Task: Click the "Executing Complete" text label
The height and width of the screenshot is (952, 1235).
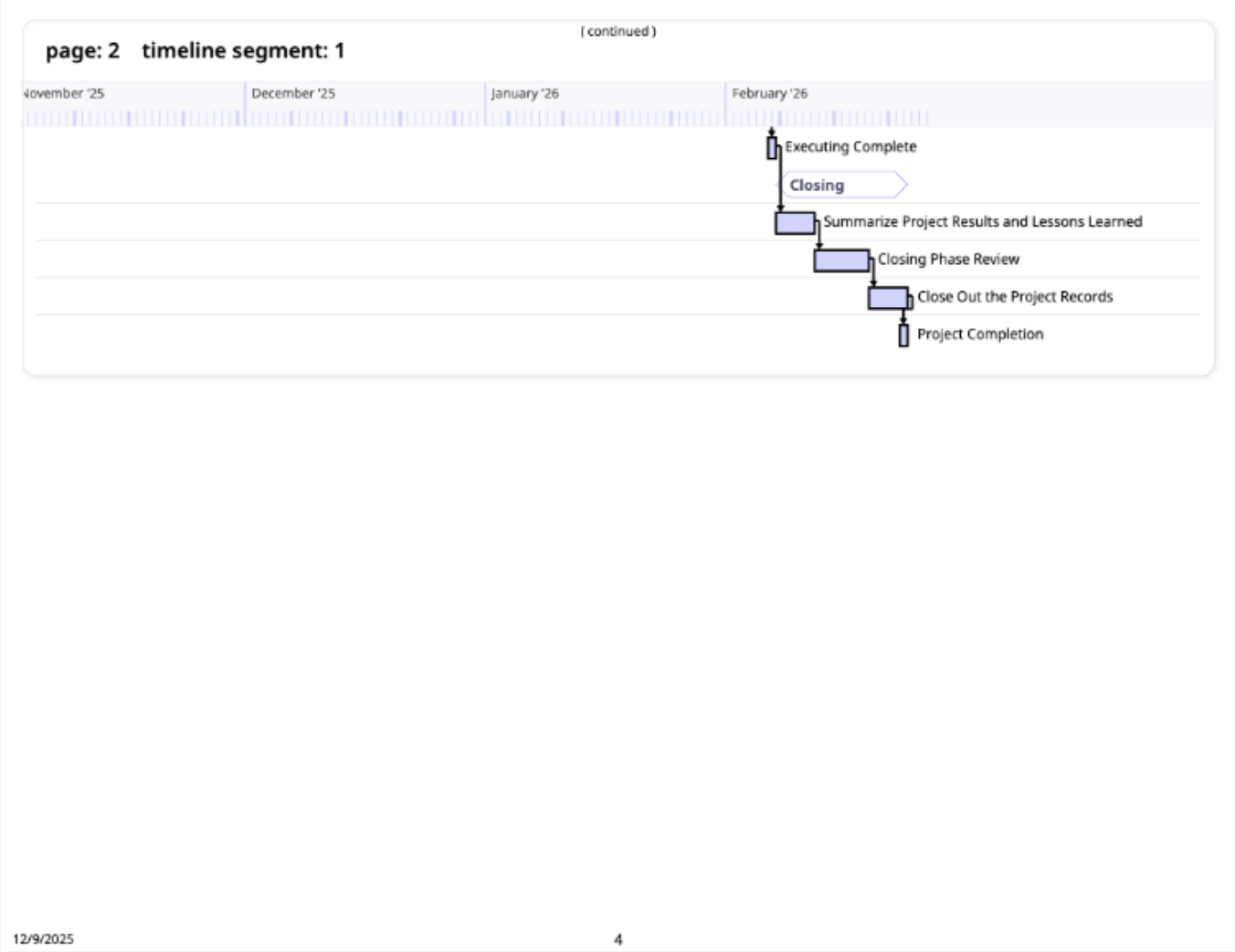Action: click(x=850, y=147)
